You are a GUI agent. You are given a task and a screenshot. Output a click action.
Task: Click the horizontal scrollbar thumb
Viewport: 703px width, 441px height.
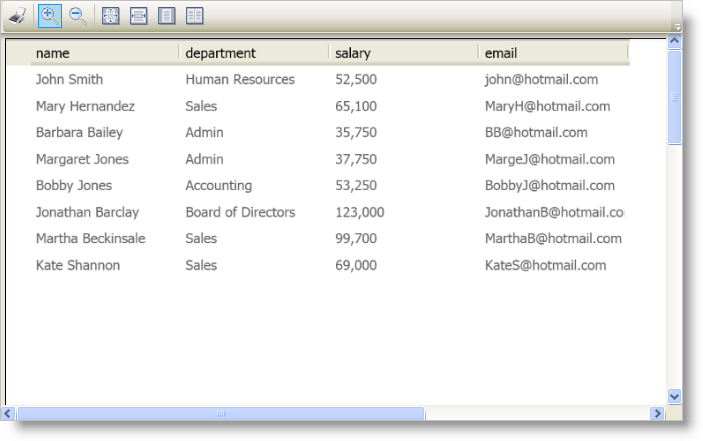[x=221, y=413]
